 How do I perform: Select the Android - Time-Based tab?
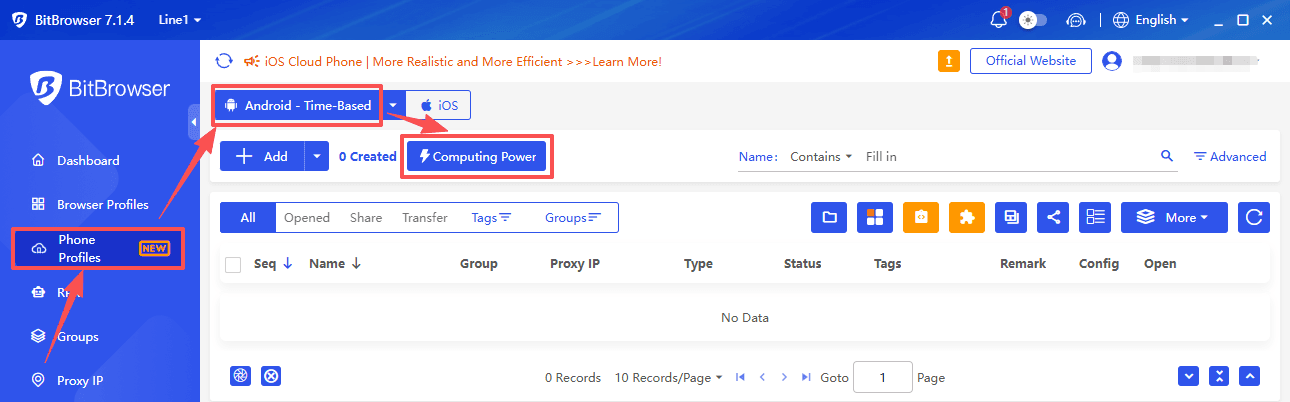[x=297, y=105]
